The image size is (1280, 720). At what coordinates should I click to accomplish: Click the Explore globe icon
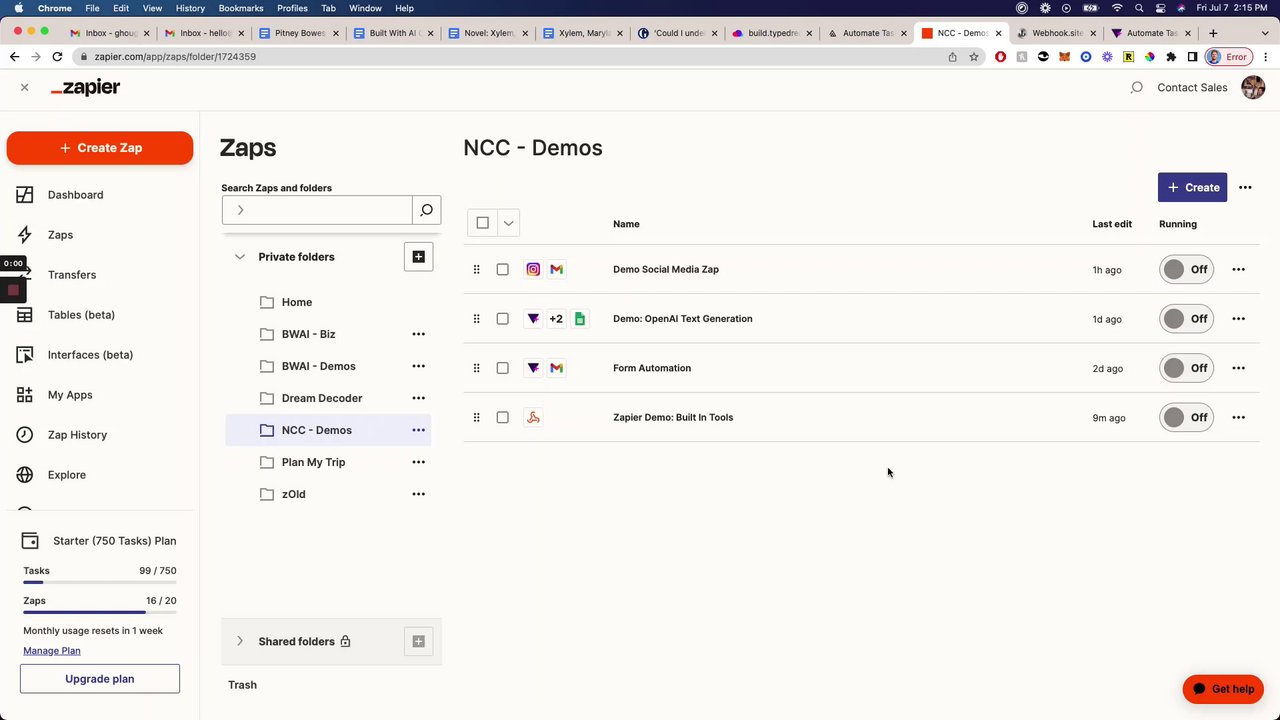click(25, 475)
